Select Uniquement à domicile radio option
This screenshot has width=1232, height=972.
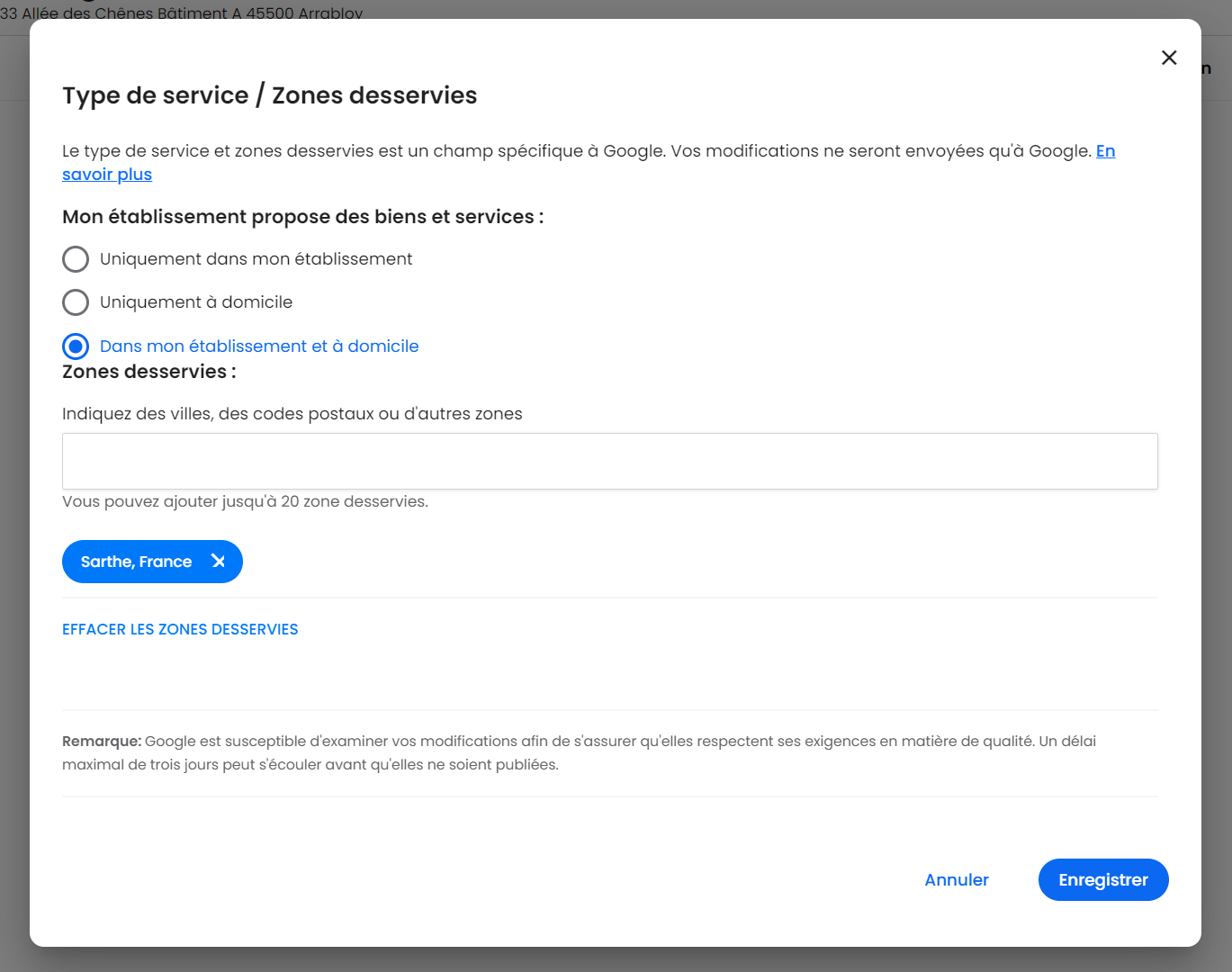pos(76,302)
